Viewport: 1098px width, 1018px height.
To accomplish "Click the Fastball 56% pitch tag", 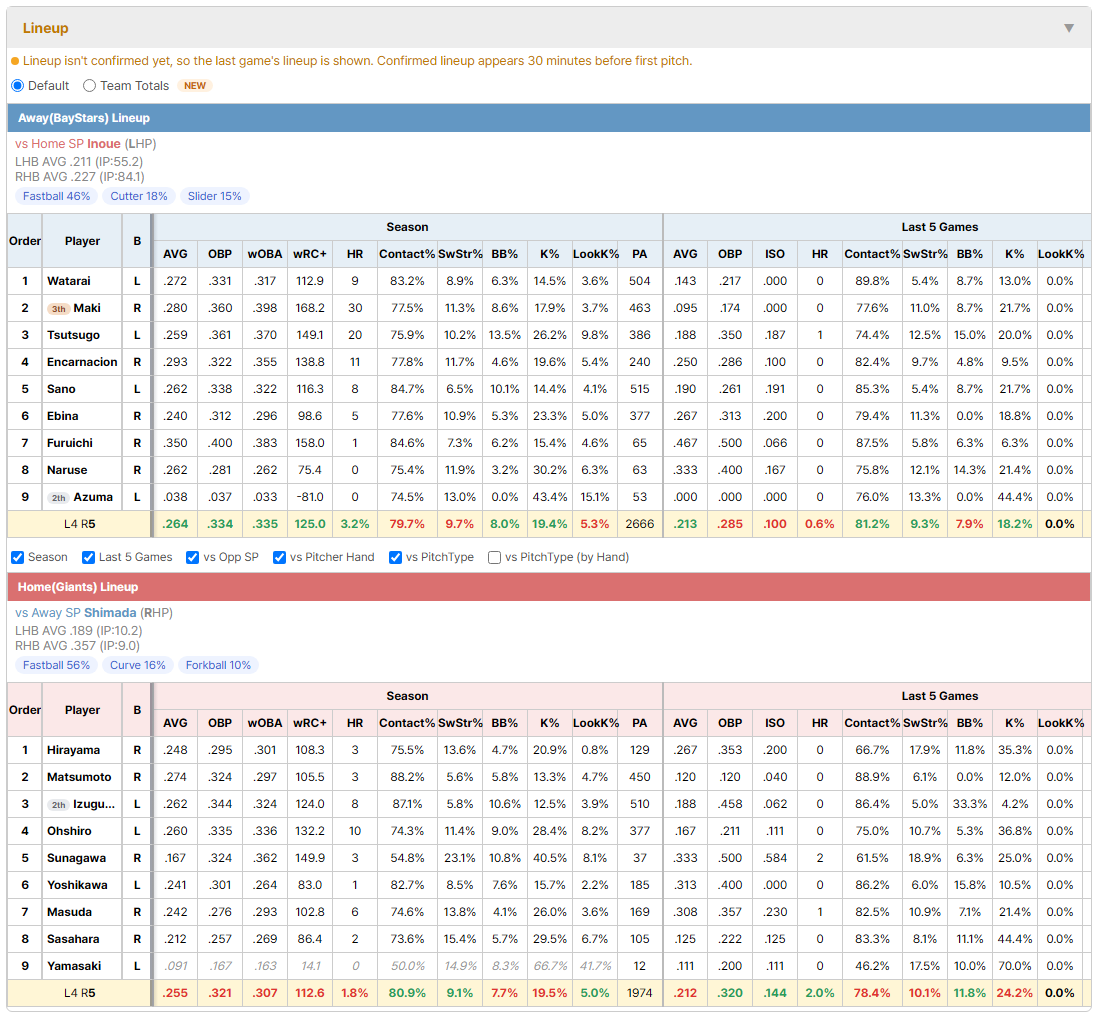I will click(56, 665).
